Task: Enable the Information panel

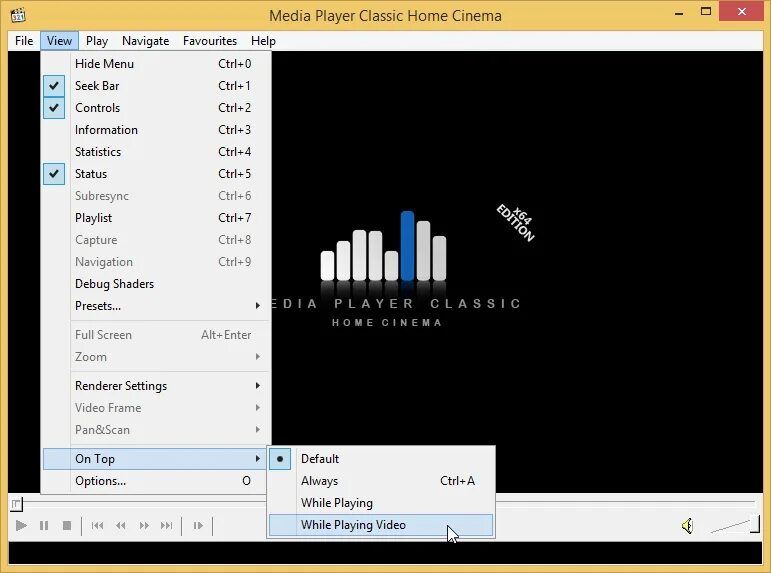Action: tap(157, 130)
